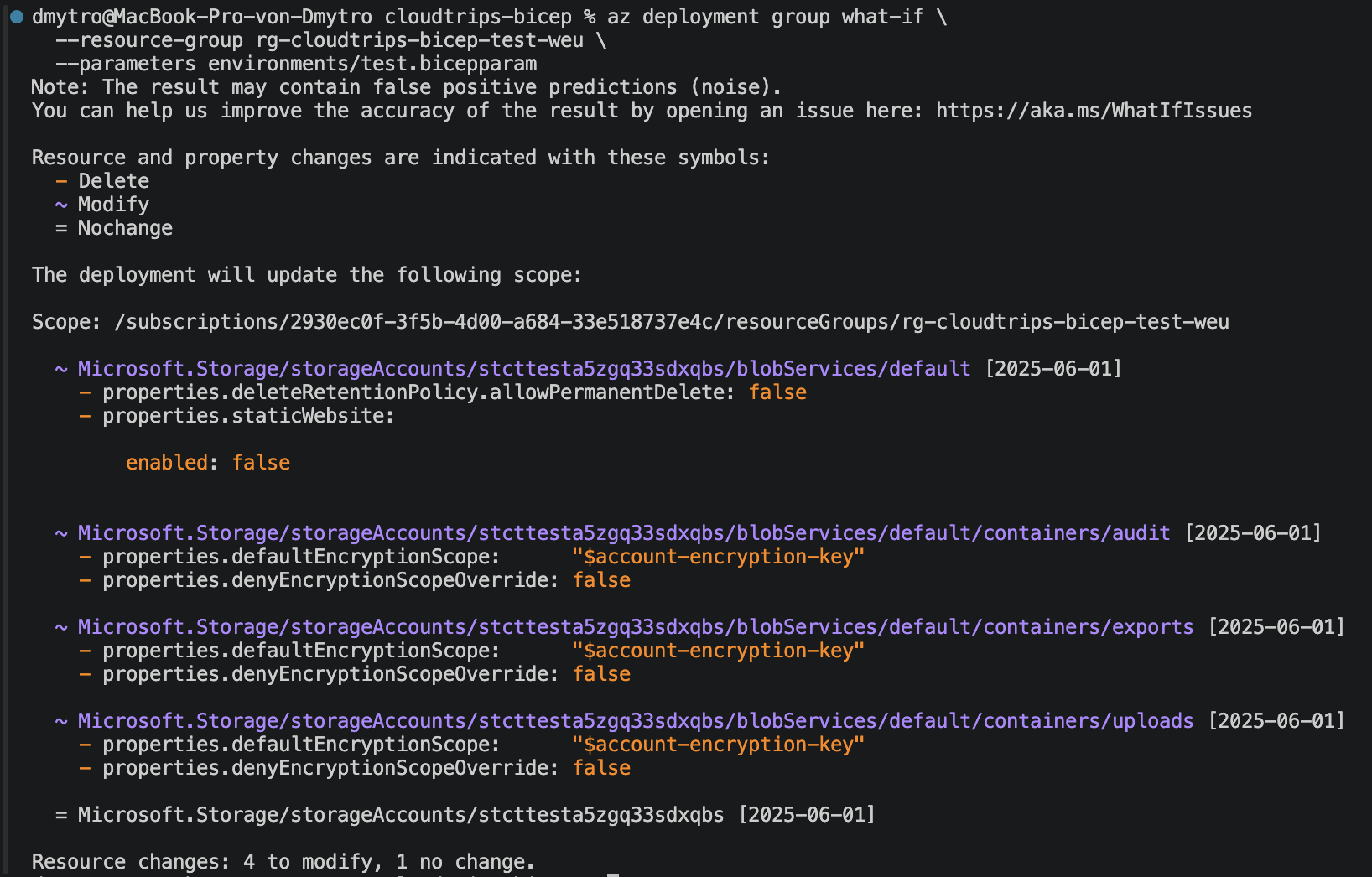Click the containers/audit resource path
The width and height of the screenshot is (1372, 877).
624,533
